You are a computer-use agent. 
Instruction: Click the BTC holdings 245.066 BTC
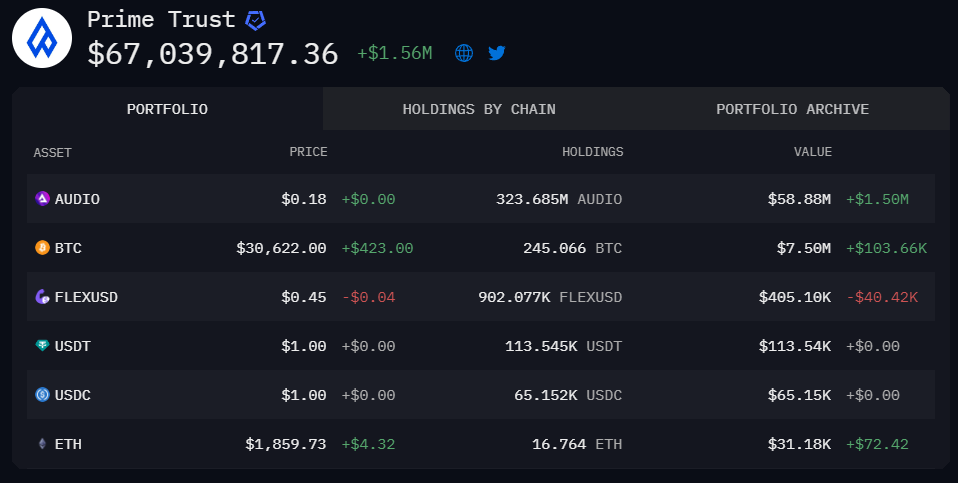(x=572, y=248)
